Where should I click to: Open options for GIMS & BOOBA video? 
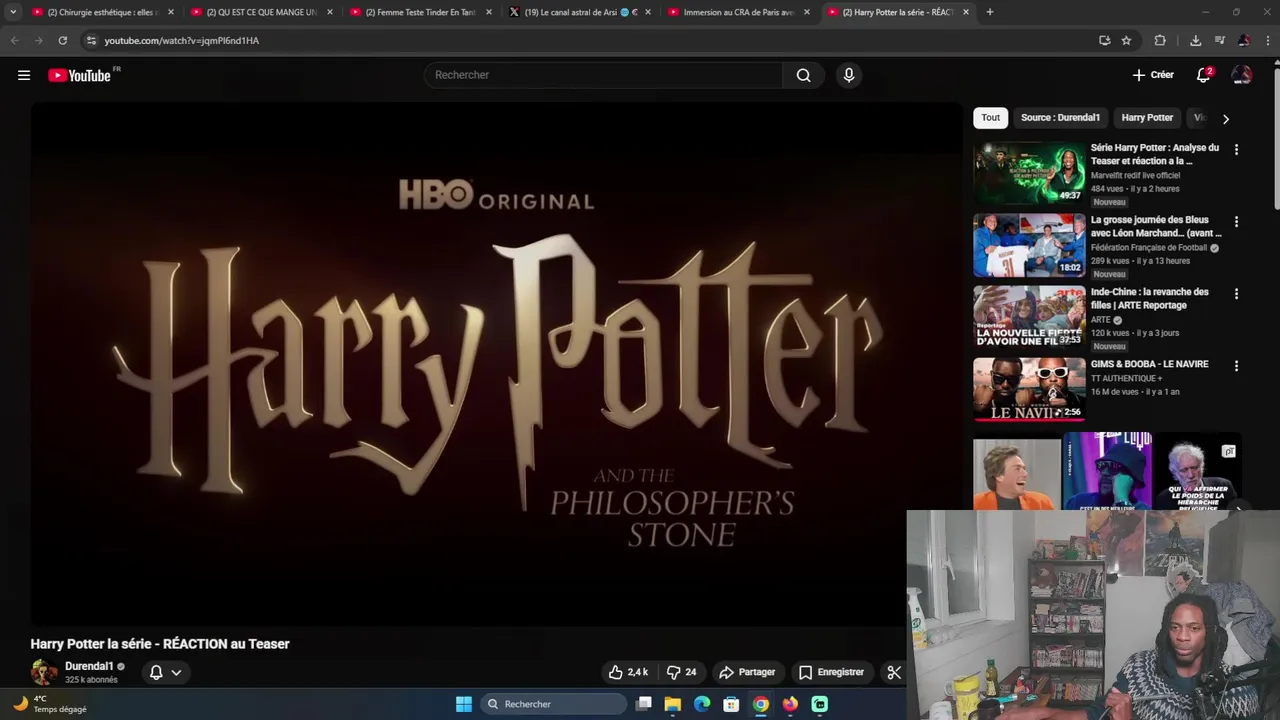click(1236, 366)
